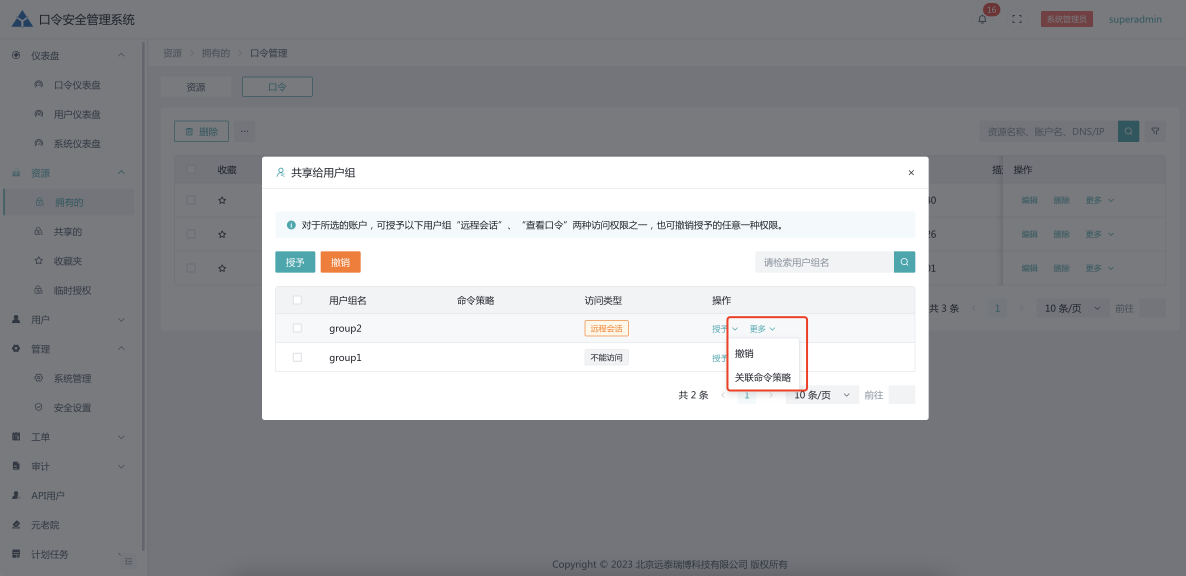
Task: Expand the 授予 dropdown for group2
Action: coord(725,328)
